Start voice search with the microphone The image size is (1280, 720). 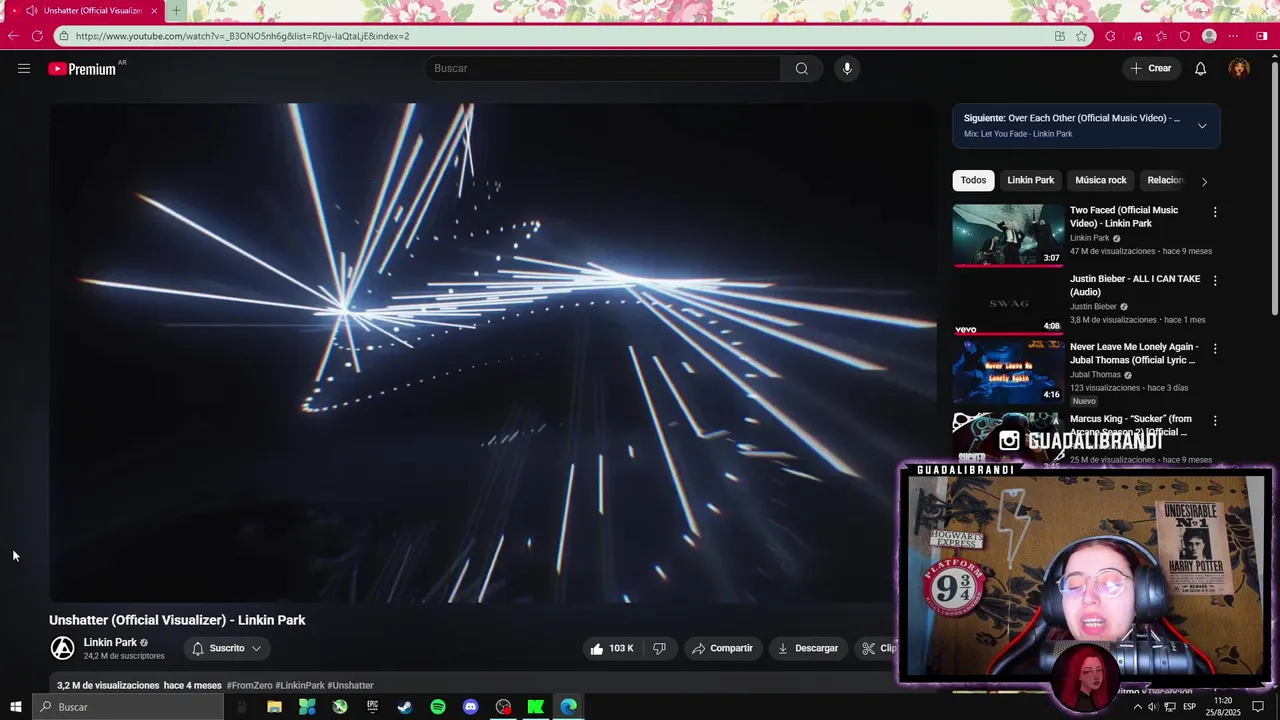tap(847, 68)
